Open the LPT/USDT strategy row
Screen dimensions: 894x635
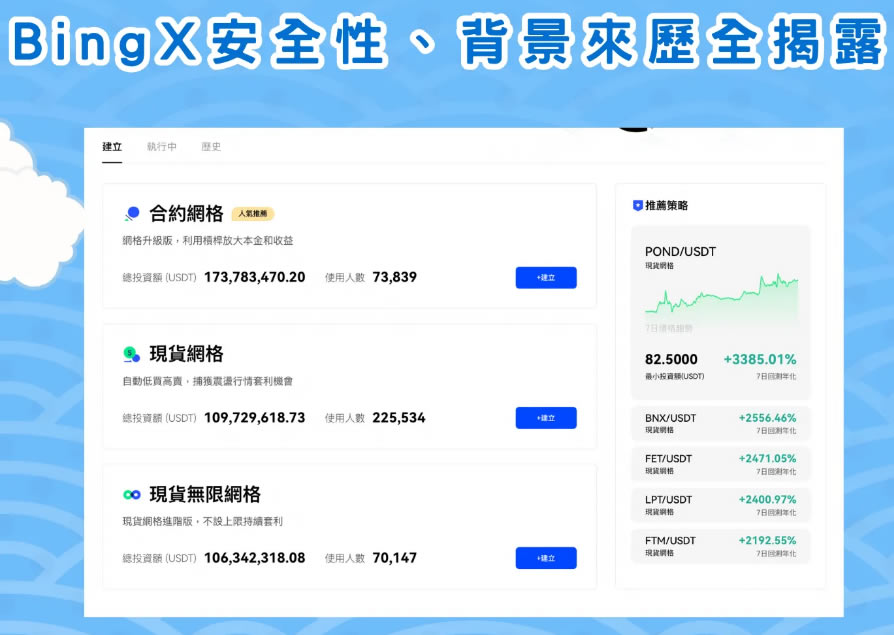click(x=720, y=504)
